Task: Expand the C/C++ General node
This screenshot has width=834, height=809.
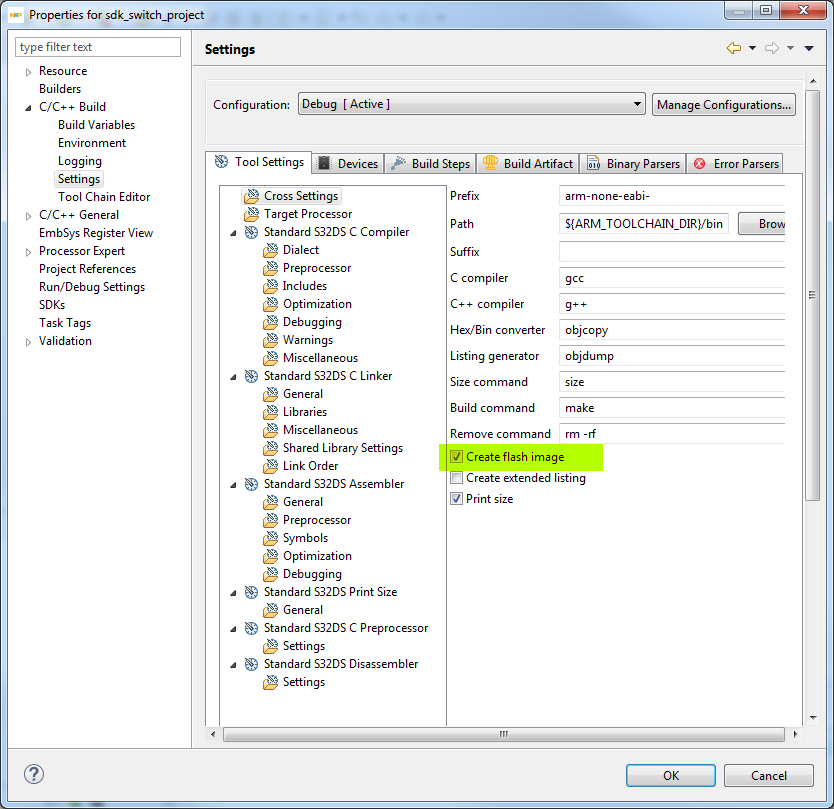Action: click(28, 216)
